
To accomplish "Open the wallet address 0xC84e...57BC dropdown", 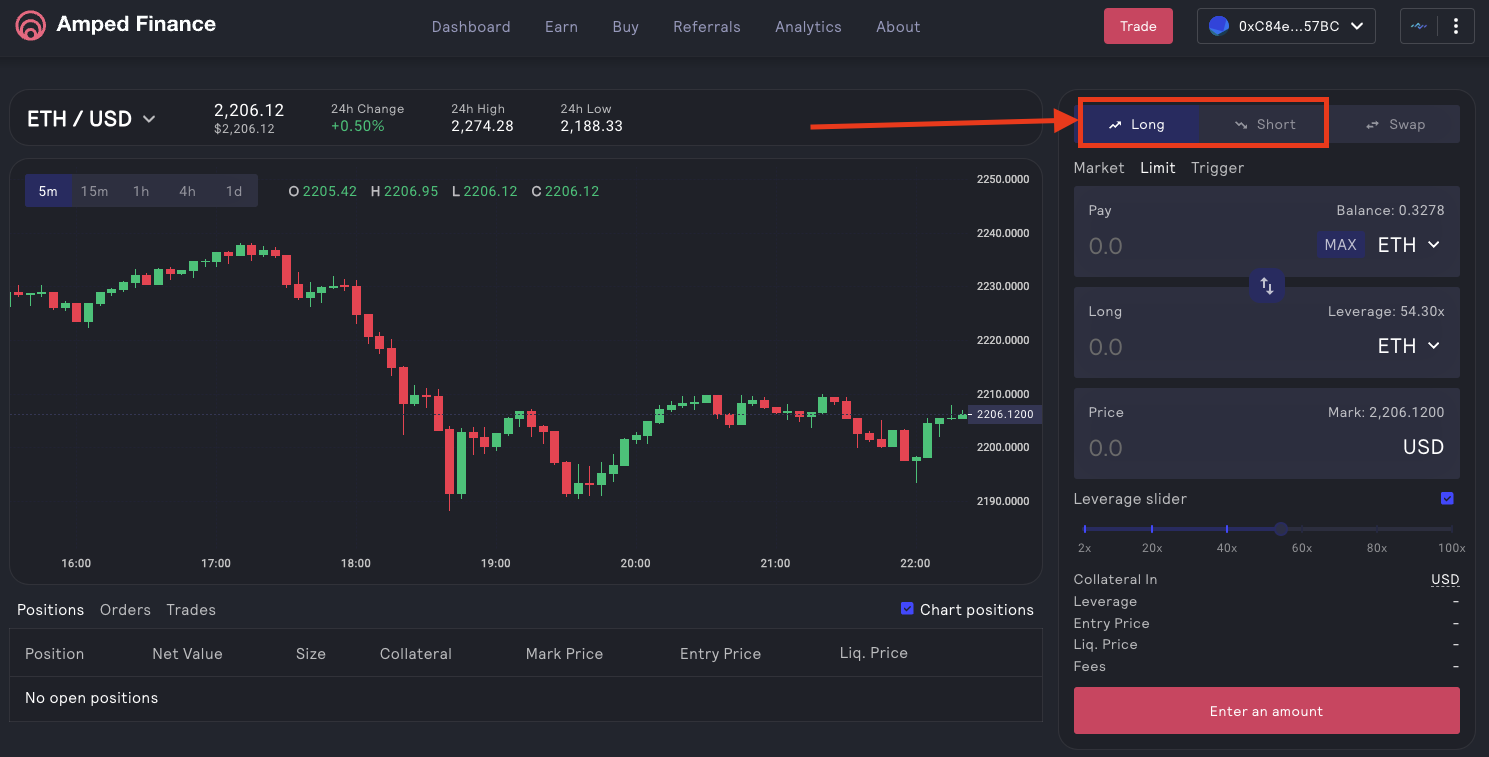I will click(1286, 26).
